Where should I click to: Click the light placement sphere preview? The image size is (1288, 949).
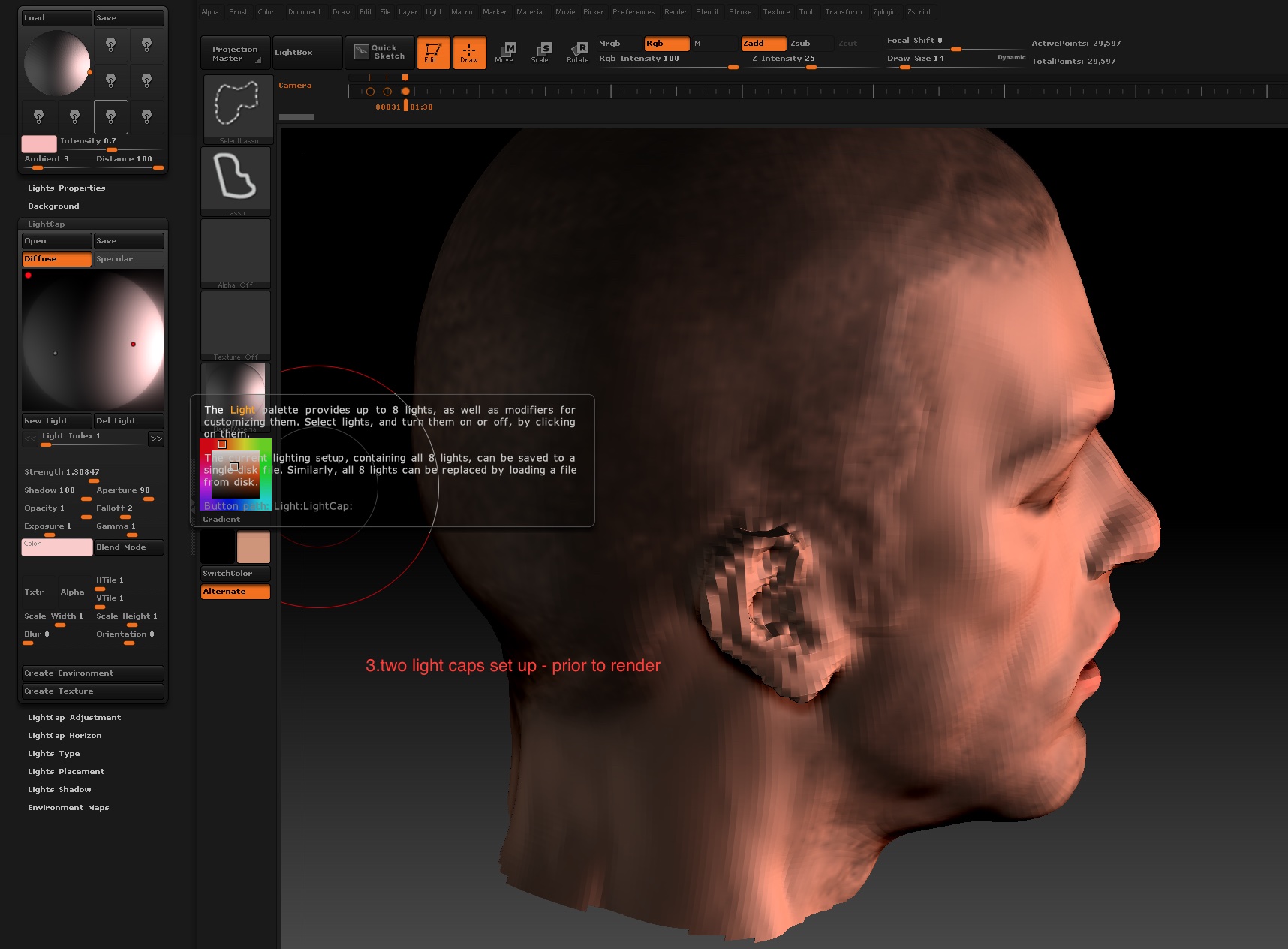tap(57, 63)
